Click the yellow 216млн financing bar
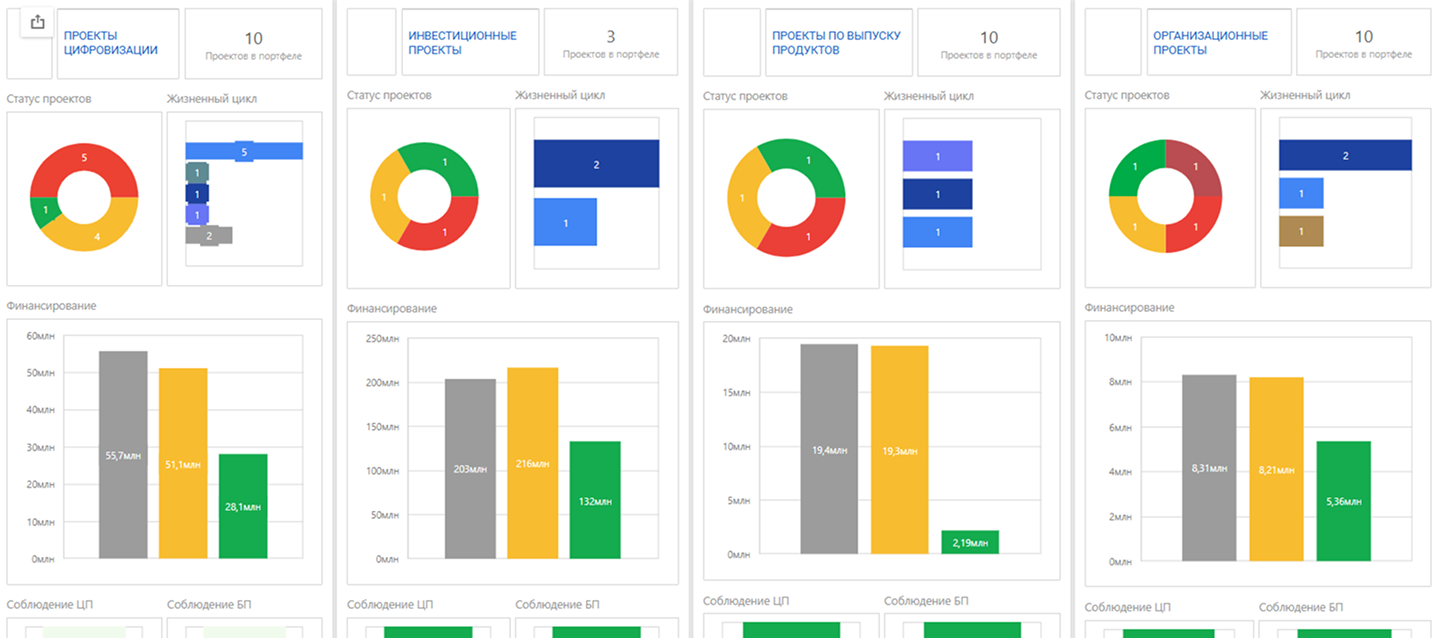Image resolution: width=1440 pixels, height=638 pixels. tap(532, 463)
